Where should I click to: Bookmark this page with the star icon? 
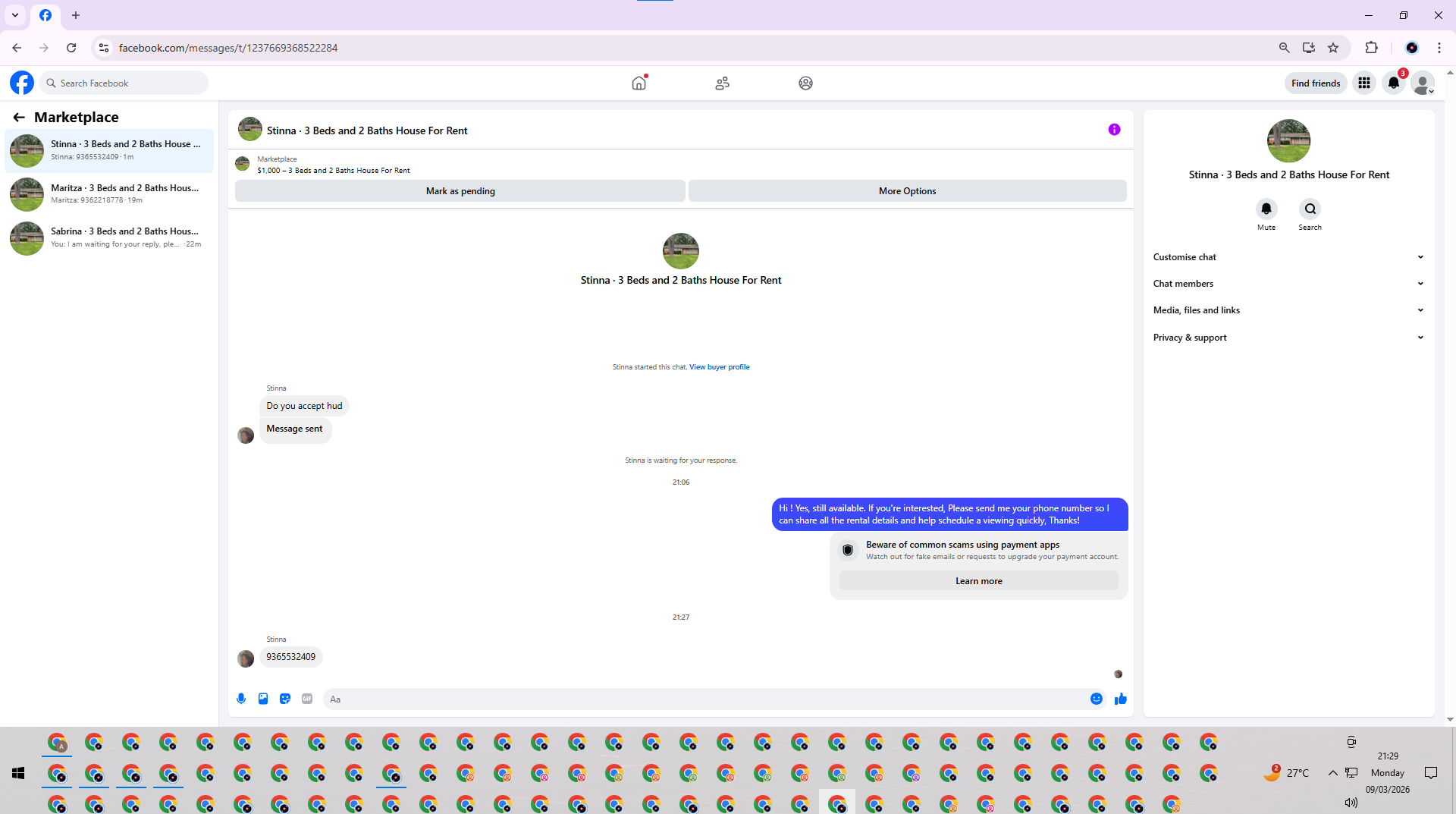(1333, 48)
